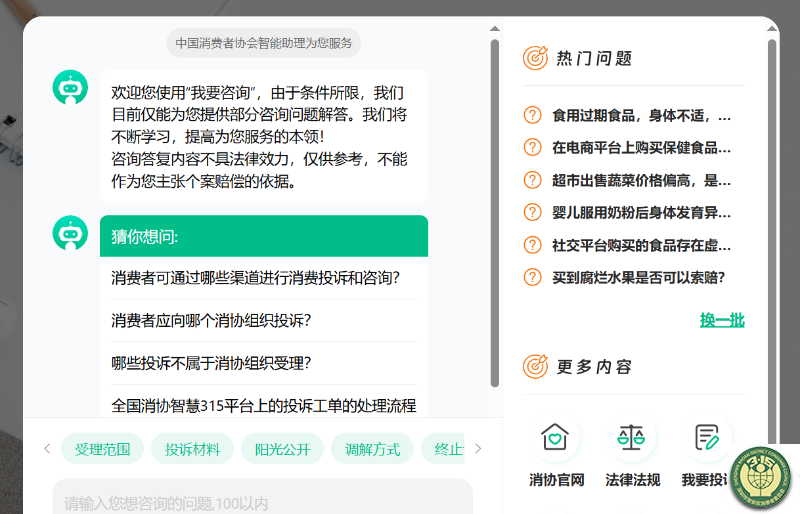Open the 我要投诉 notepad icon
This screenshot has width=800, height=514.
pos(707,437)
